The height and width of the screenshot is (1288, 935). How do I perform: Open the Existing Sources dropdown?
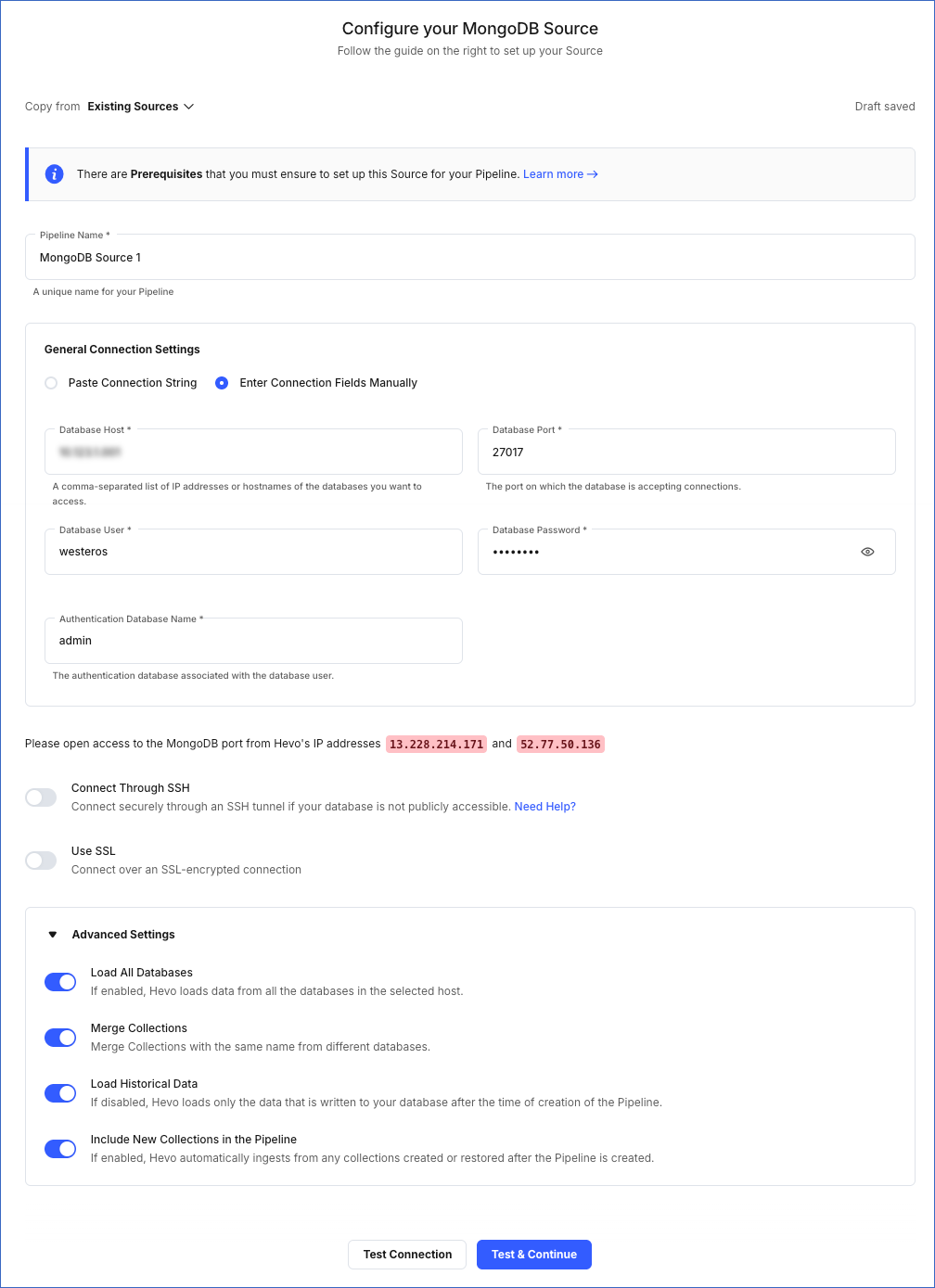point(140,106)
